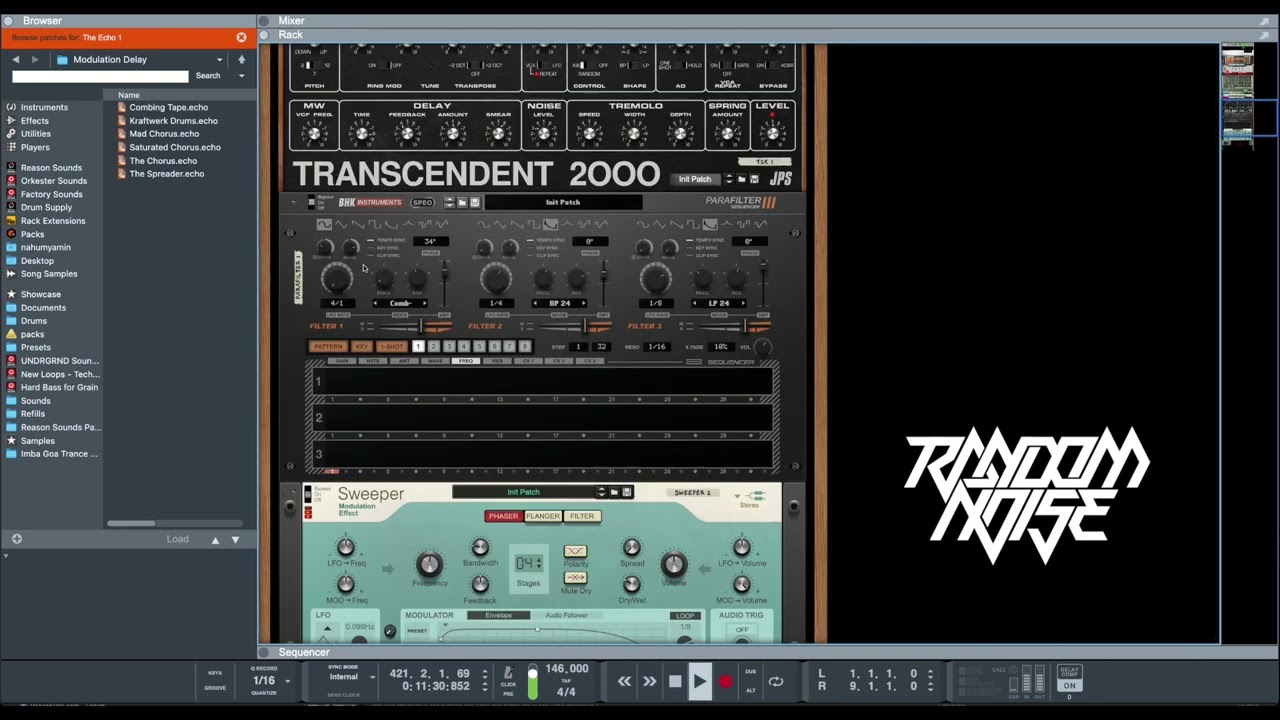Image resolution: width=1280 pixels, height=720 pixels.
Task: Toggle the transport Loop button
Action: tap(775, 682)
